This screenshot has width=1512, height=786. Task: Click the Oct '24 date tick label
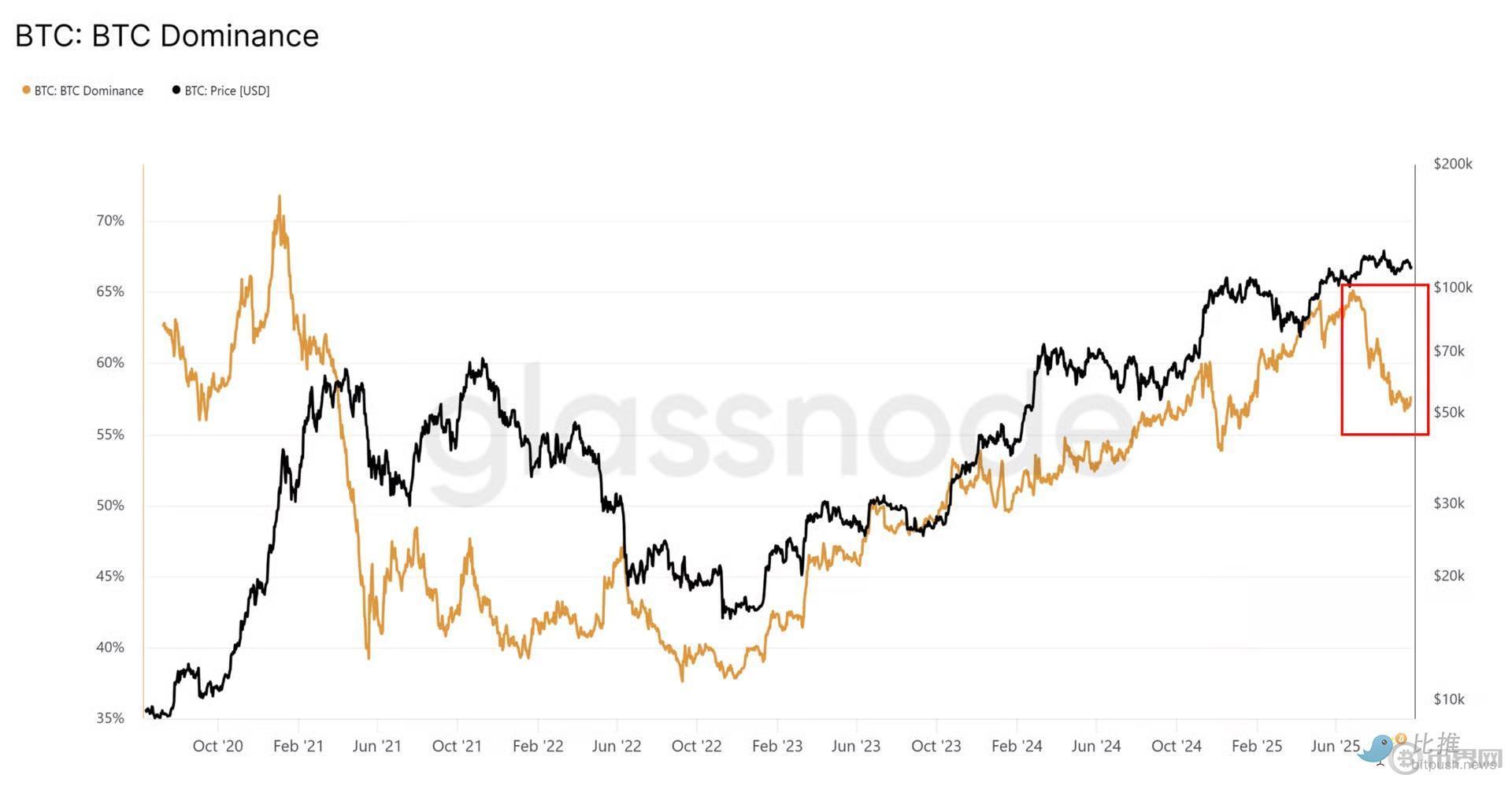tap(1176, 746)
